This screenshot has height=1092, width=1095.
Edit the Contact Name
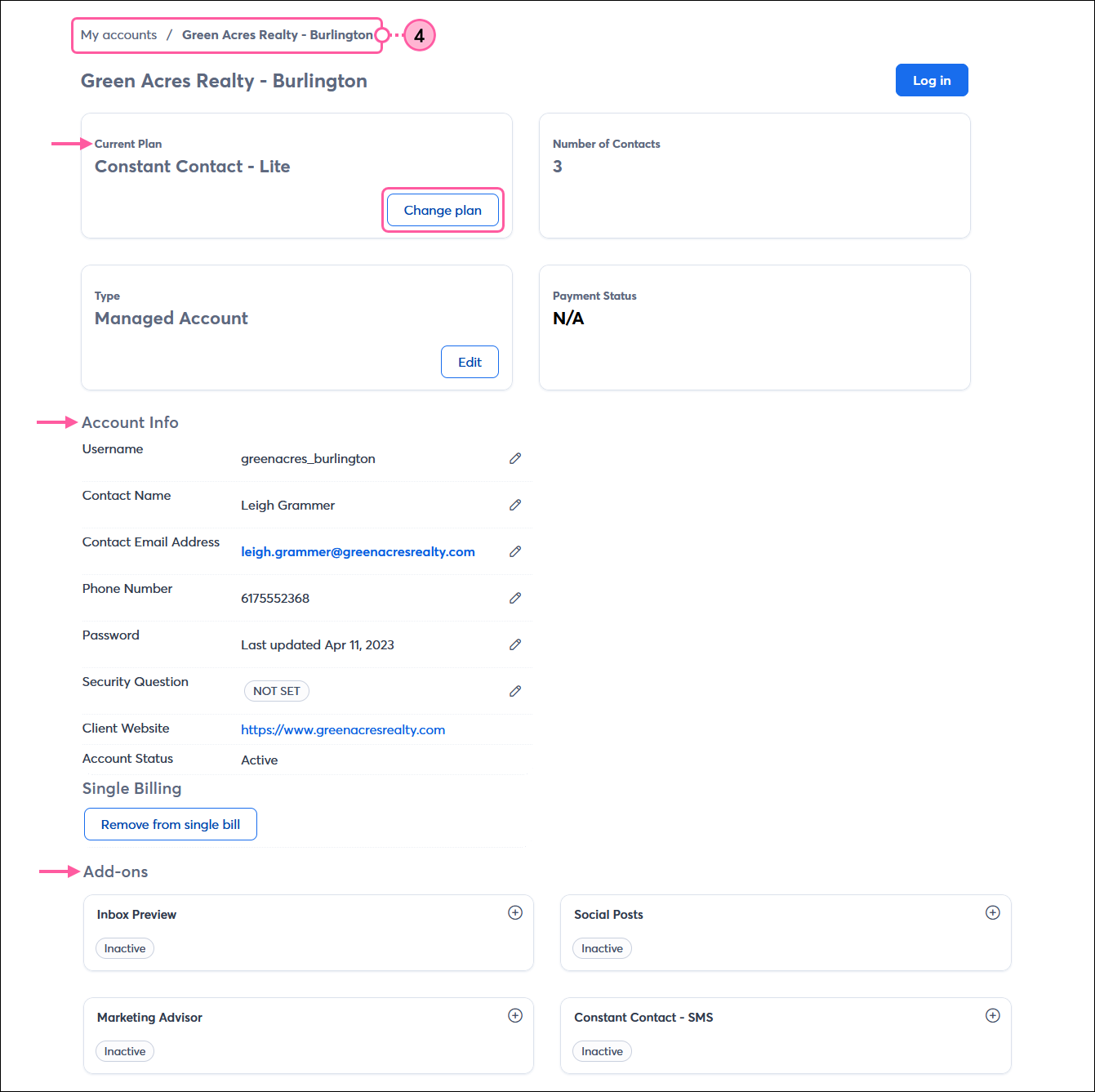pos(515,505)
